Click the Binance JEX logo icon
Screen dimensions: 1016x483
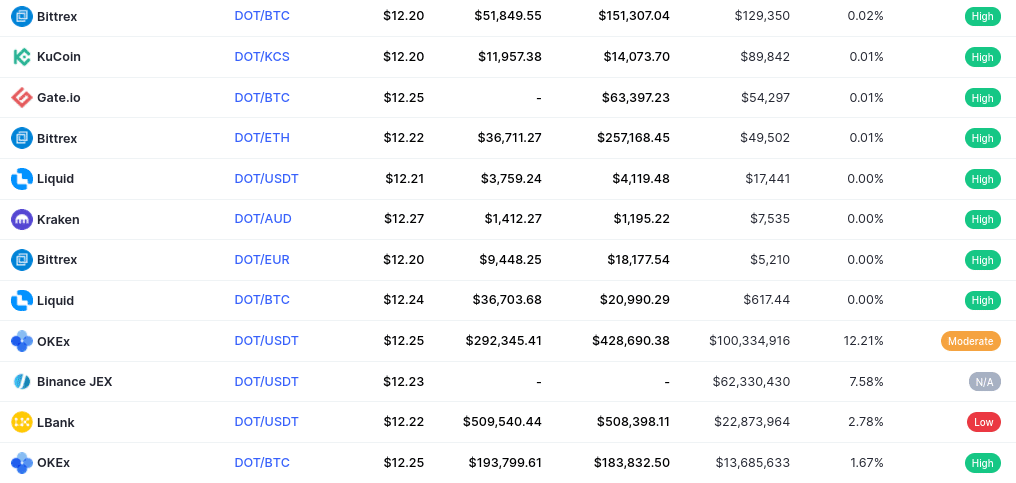tap(22, 382)
